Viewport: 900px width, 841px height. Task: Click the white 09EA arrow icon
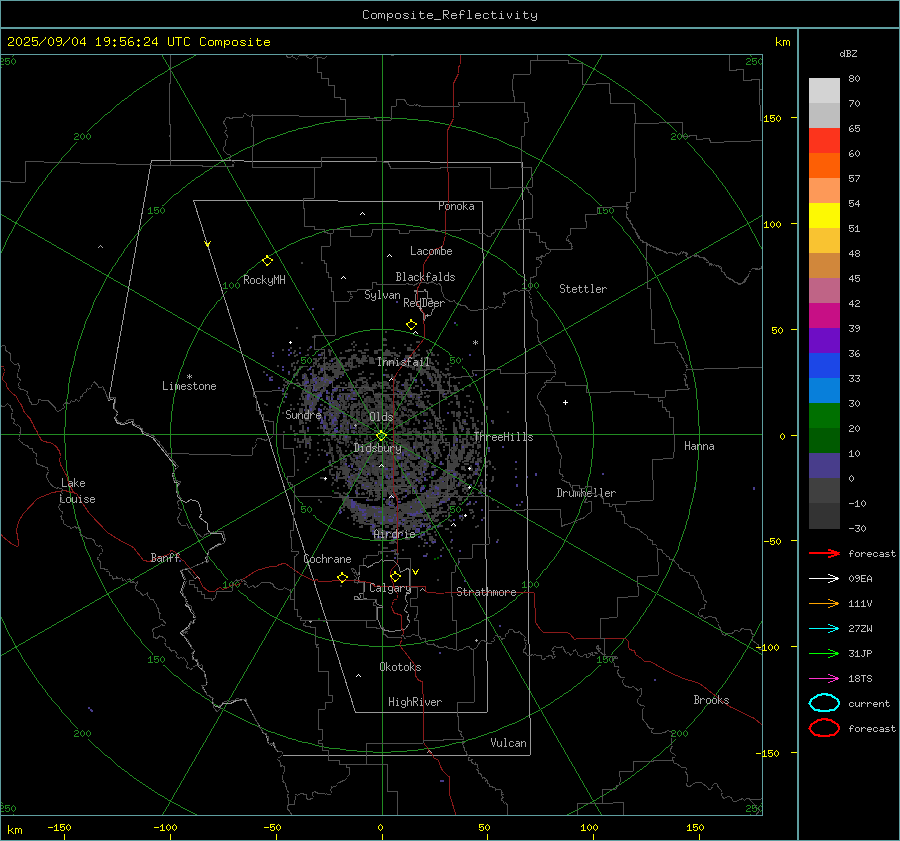tap(824, 579)
